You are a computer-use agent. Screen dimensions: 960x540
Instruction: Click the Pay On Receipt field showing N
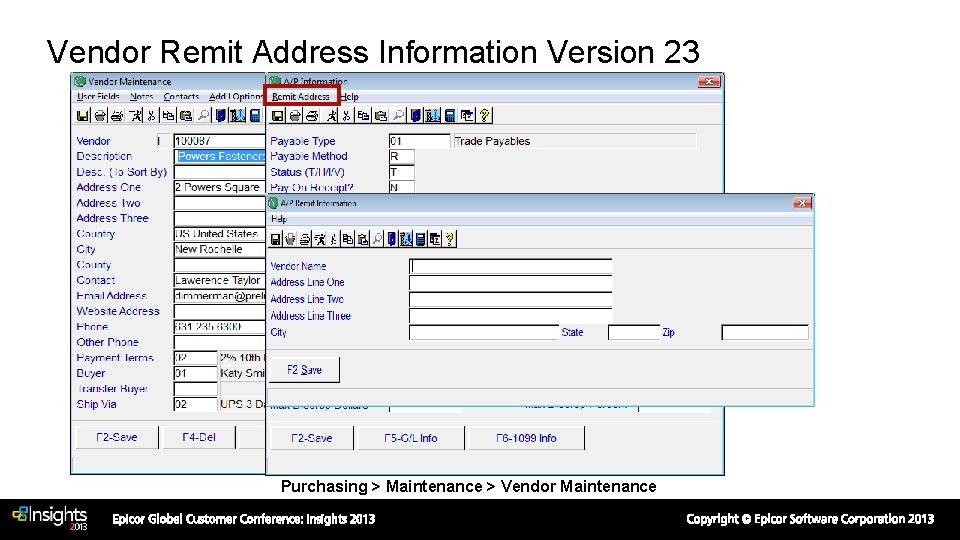coord(402,187)
